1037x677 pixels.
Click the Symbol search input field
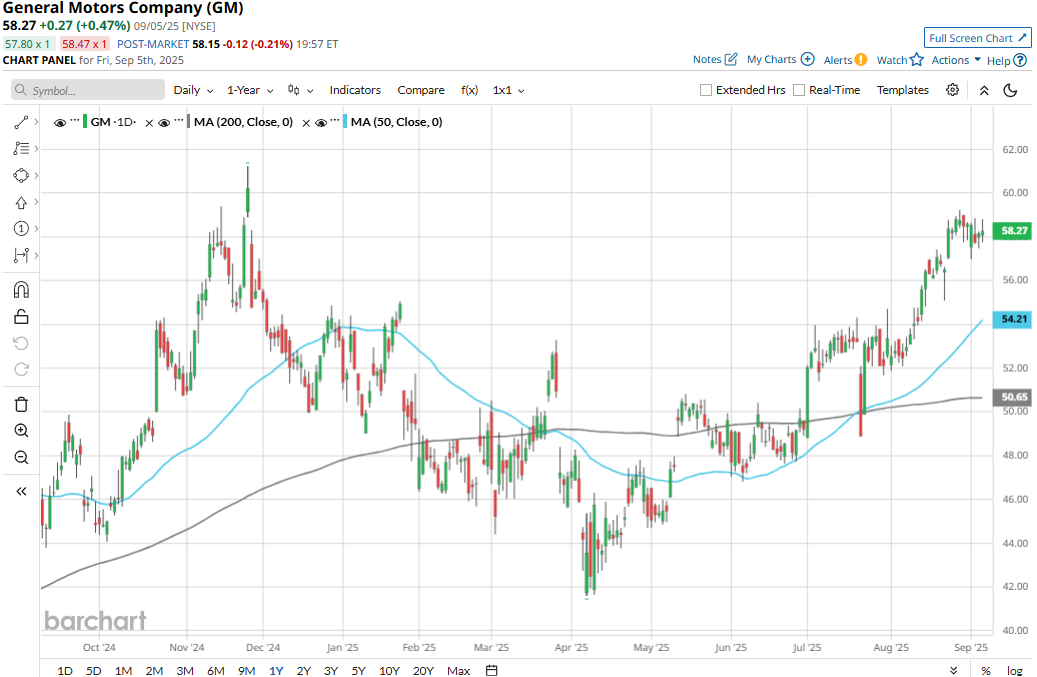[88, 90]
